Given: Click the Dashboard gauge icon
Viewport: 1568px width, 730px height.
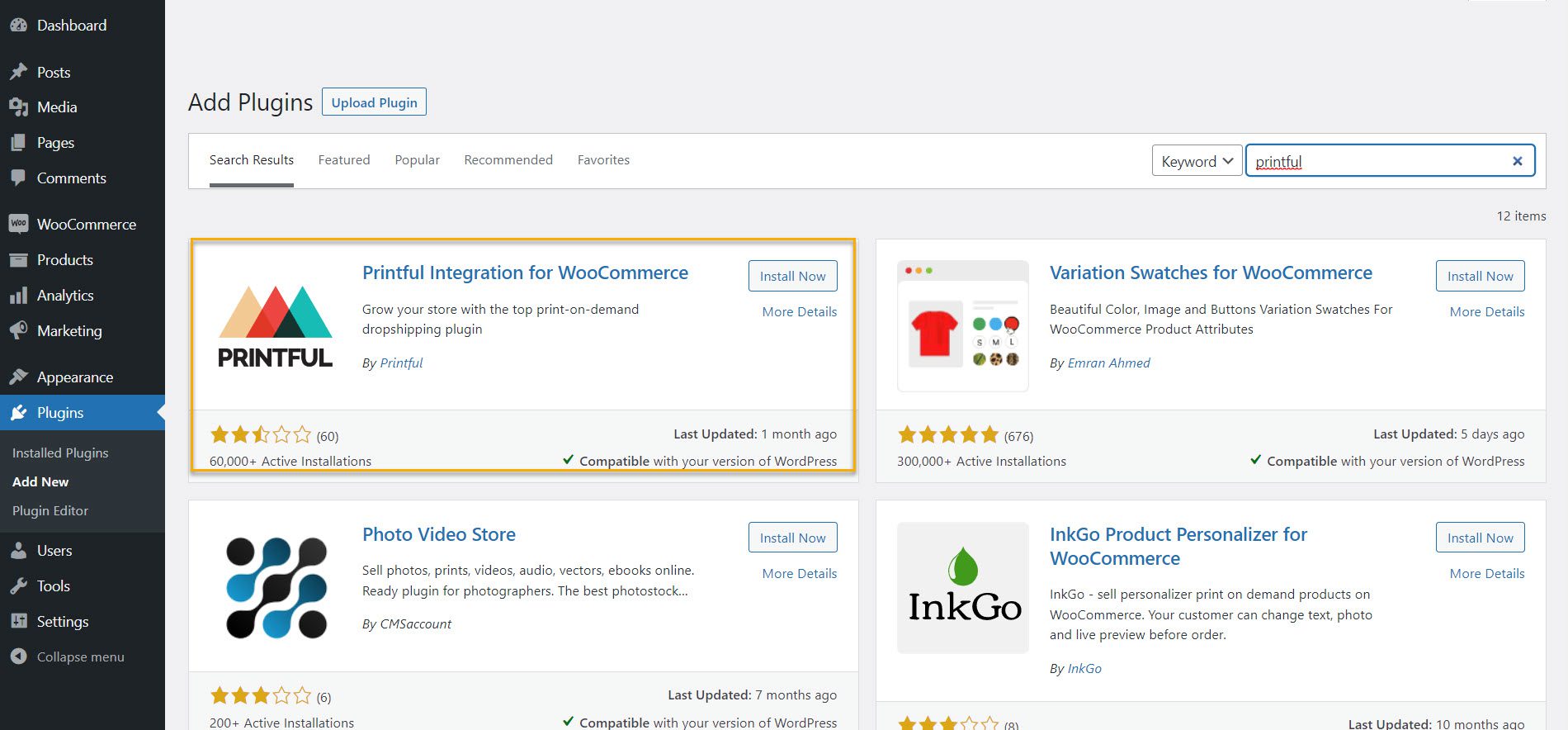Looking at the screenshot, I should [x=18, y=25].
